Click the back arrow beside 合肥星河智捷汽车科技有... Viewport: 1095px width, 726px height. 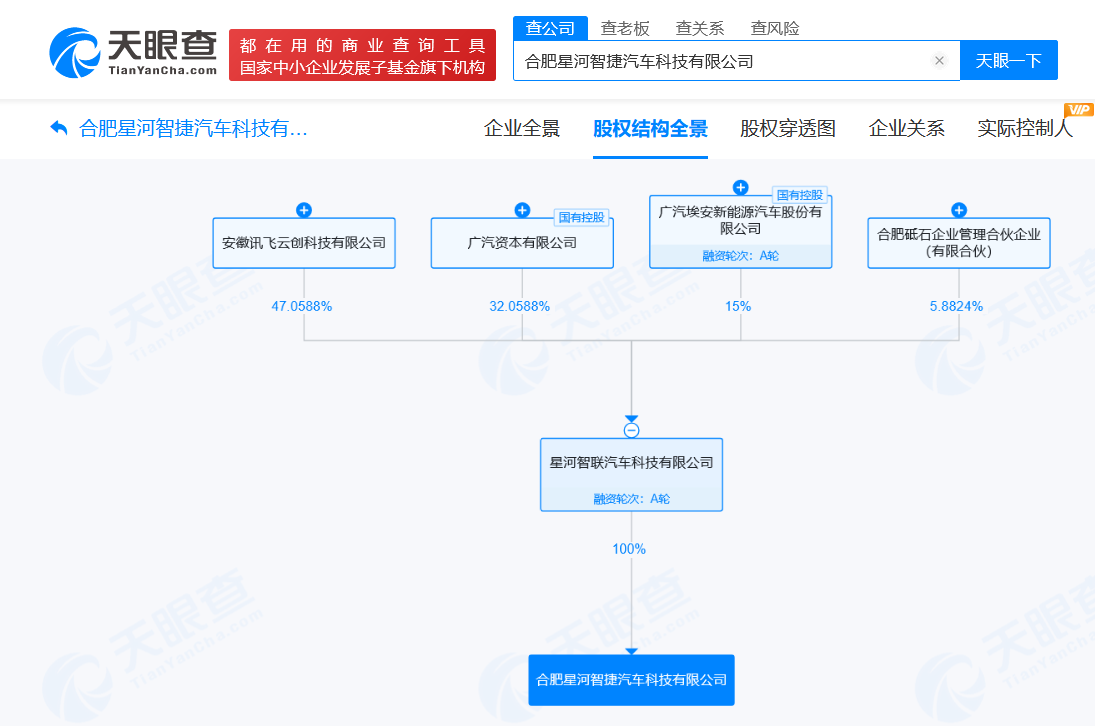tap(58, 128)
